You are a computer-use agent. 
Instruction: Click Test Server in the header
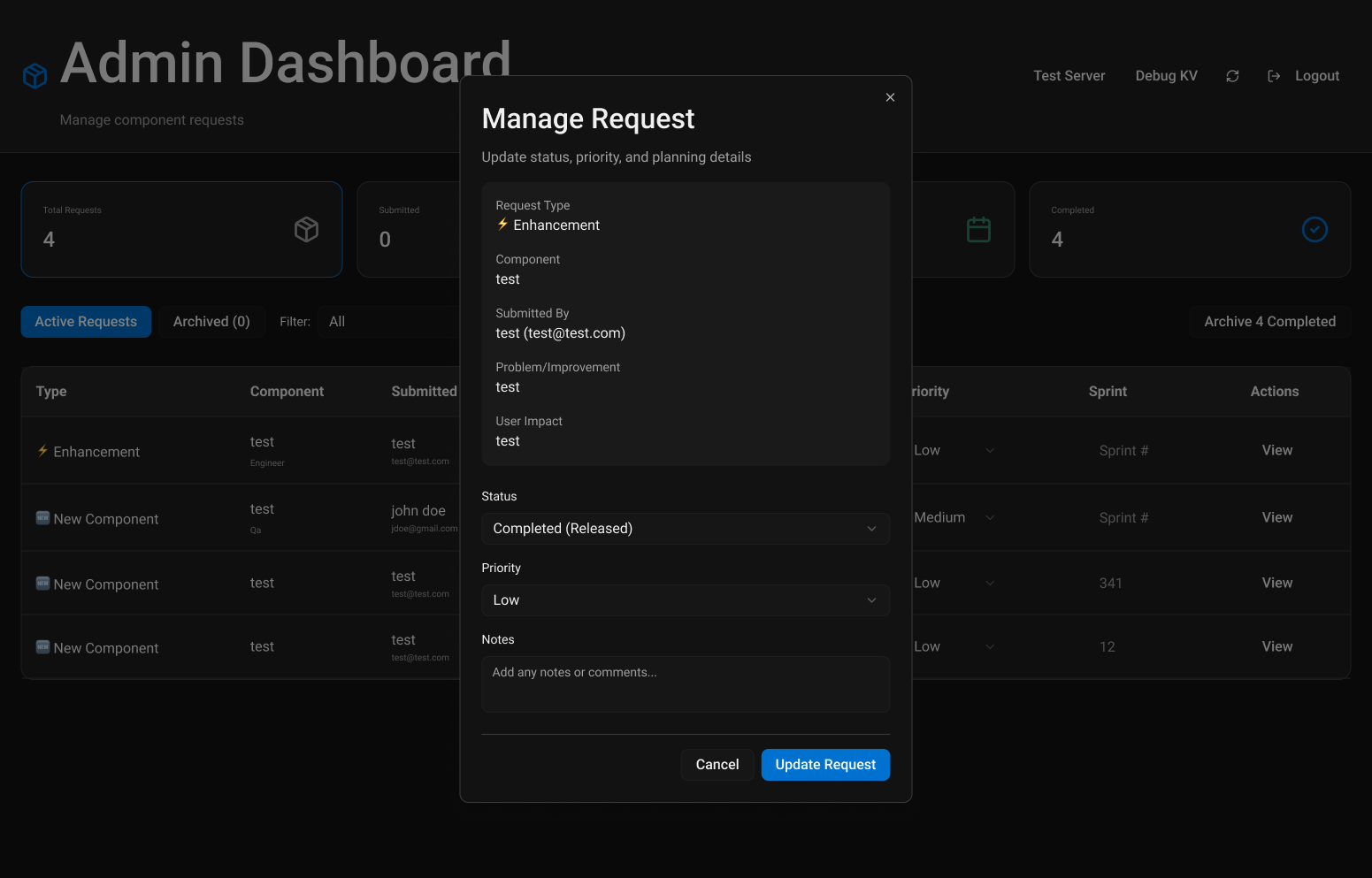1069,76
